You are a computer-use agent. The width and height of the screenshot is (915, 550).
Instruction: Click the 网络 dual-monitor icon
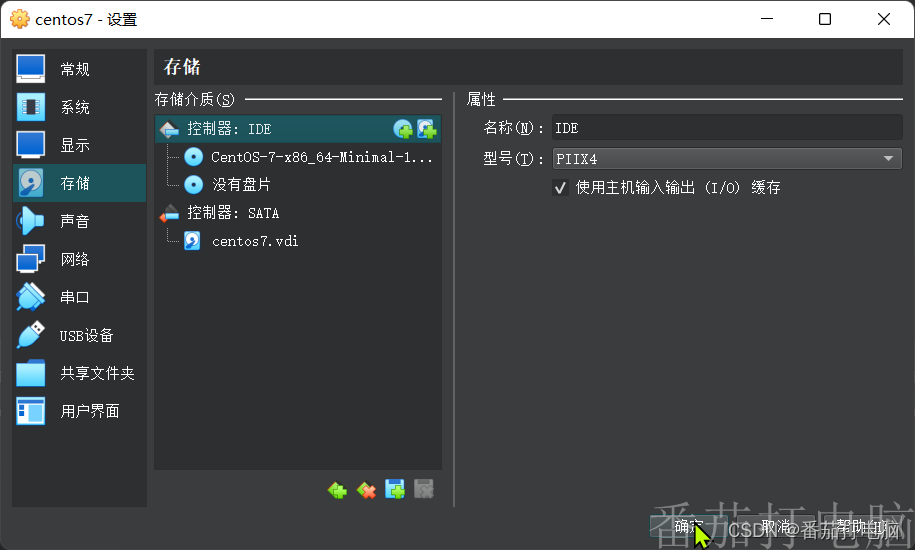pos(31,259)
